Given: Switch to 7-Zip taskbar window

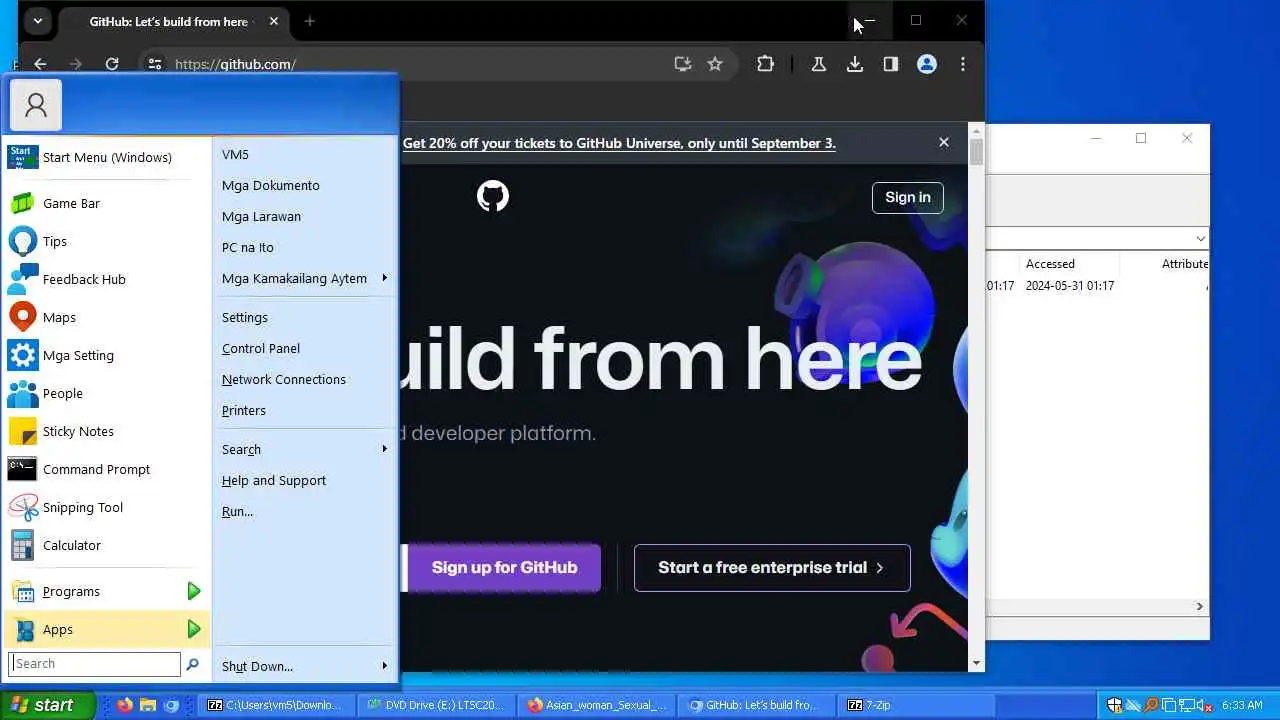Looking at the screenshot, I should pos(916,705).
